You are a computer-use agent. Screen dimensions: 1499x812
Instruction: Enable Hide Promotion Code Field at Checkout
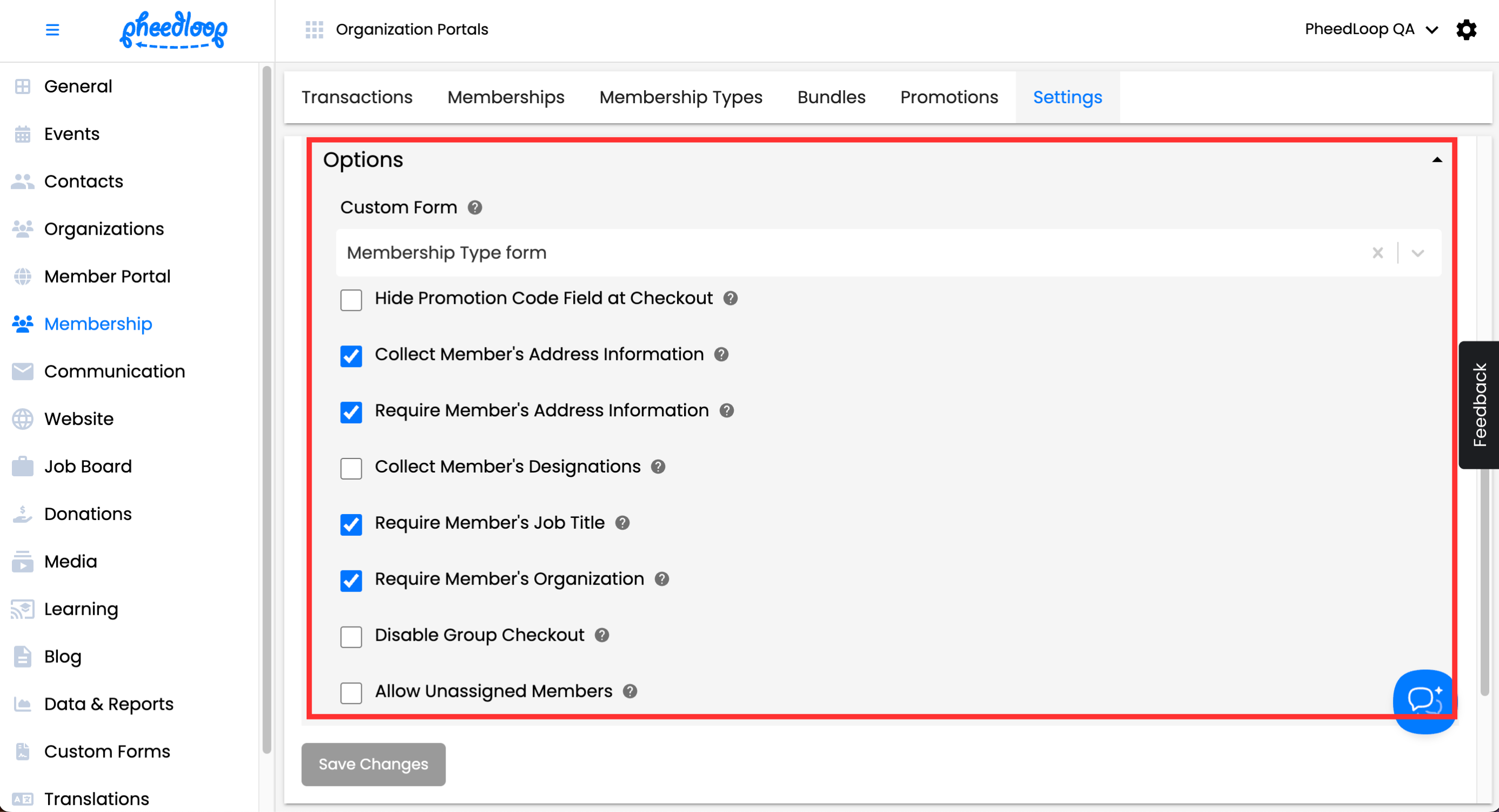(x=351, y=300)
